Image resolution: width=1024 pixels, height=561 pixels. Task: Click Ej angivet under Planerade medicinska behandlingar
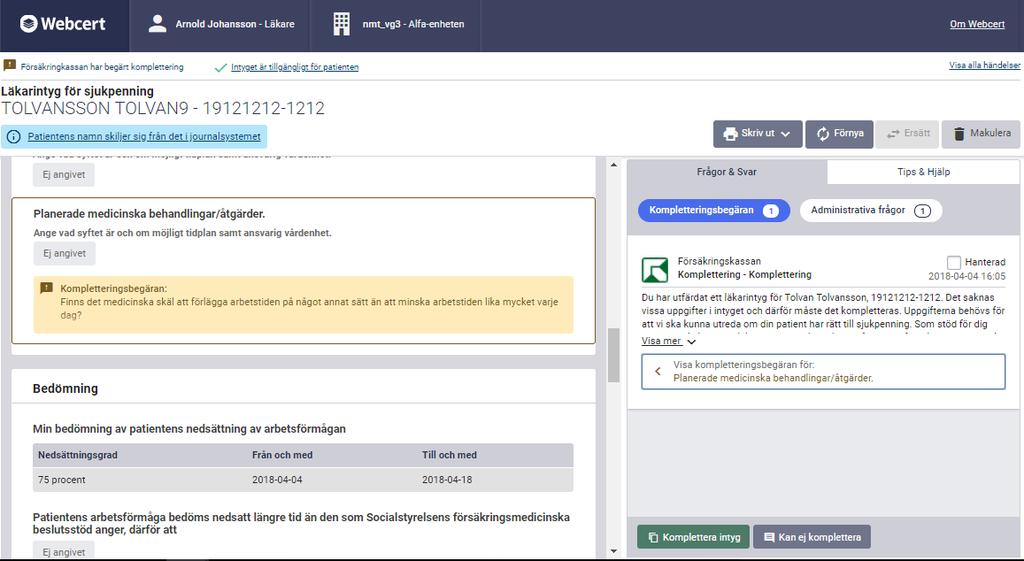[65, 253]
